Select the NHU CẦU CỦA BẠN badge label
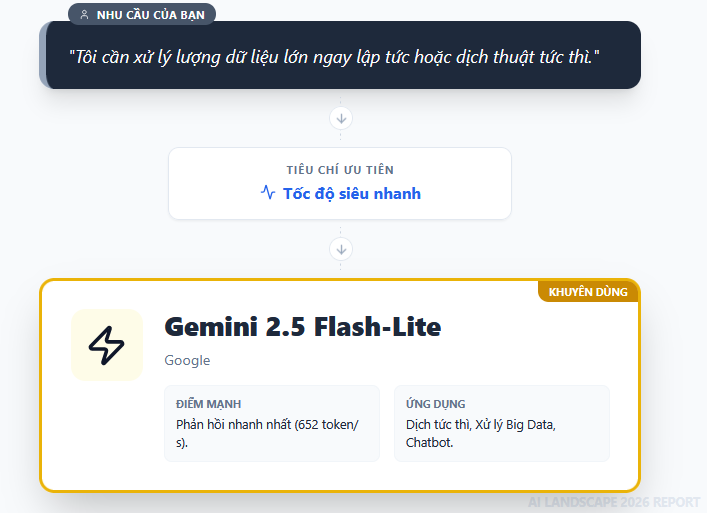The width and height of the screenshot is (707, 513). click(x=150, y=15)
